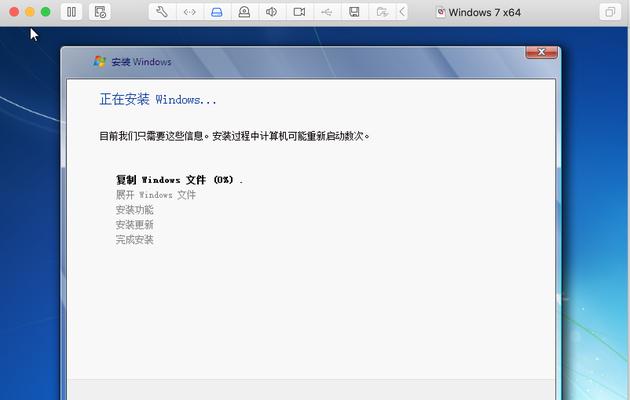
Task: Collapse the device toolbar chevron
Action: [x=402, y=12]
